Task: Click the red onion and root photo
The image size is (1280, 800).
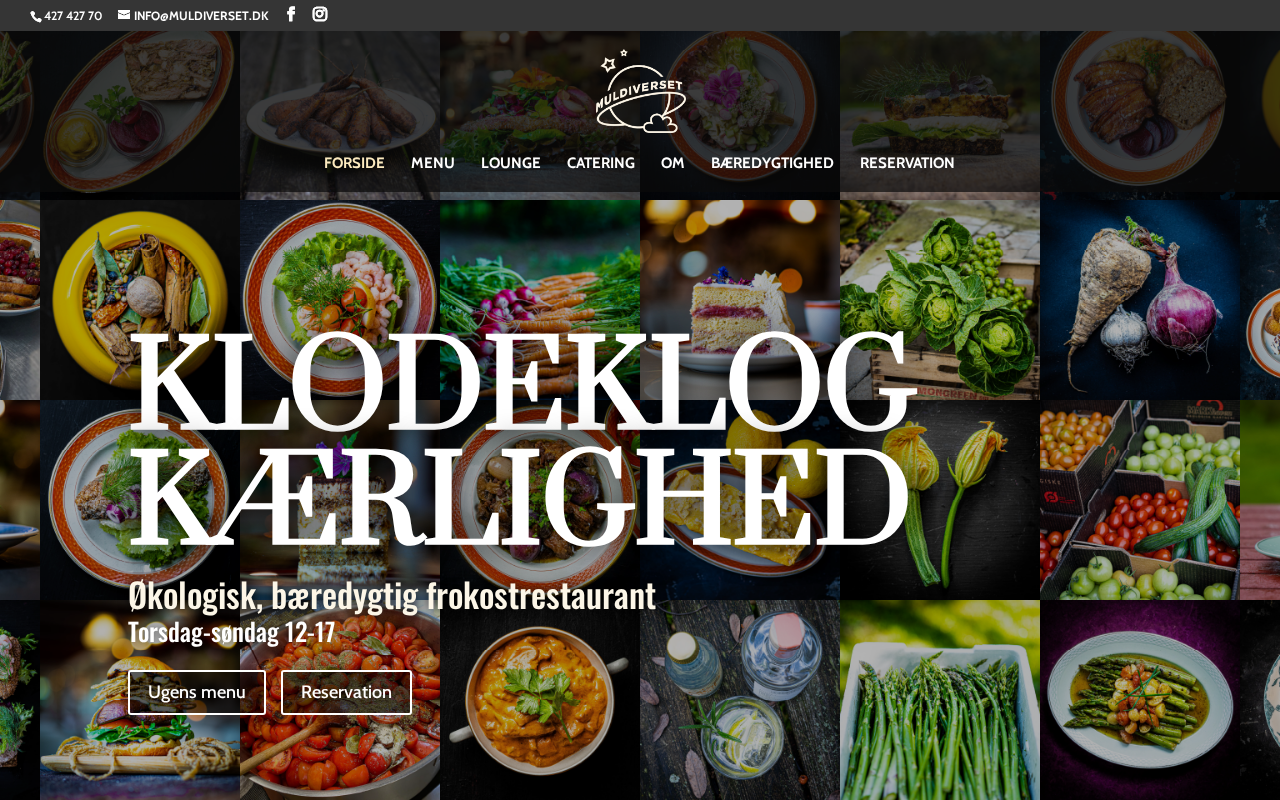Action: tap(1140, 300)
